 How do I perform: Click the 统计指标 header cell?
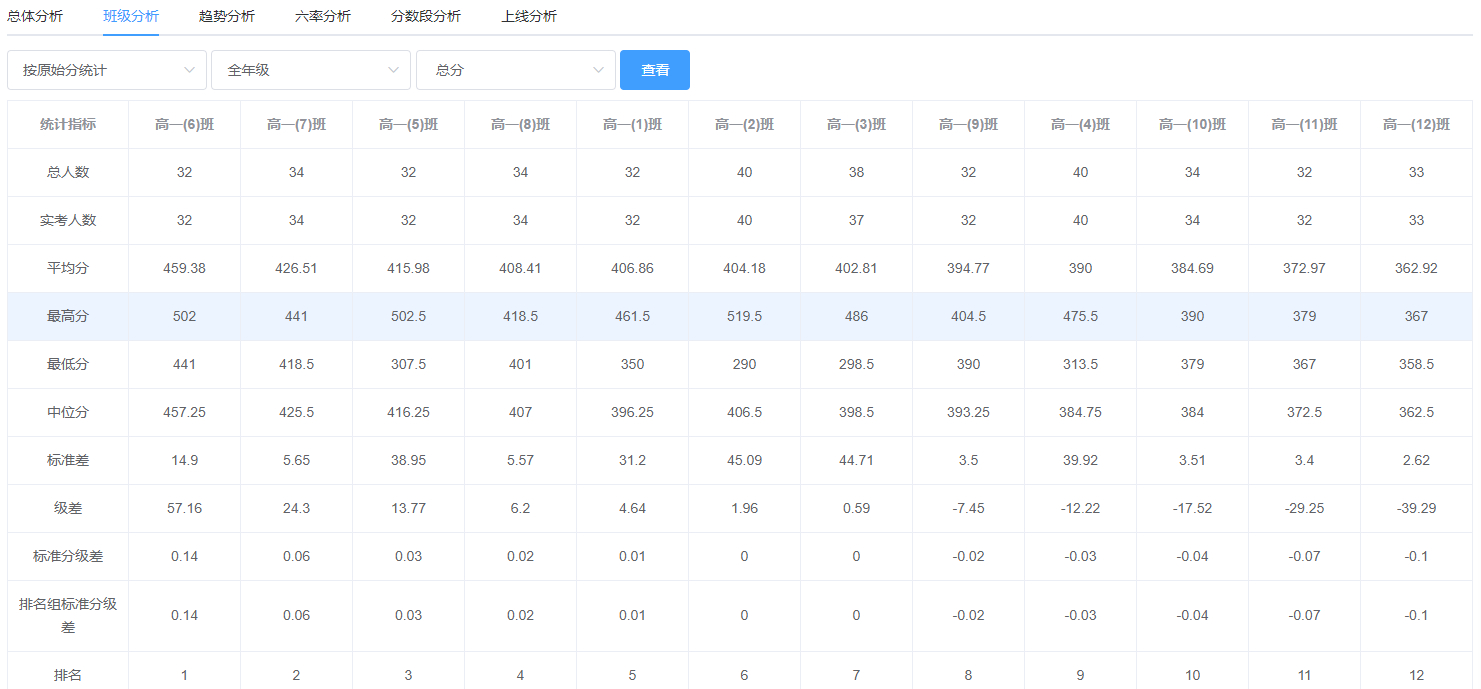pyautogui.click(x=68, y=125)
